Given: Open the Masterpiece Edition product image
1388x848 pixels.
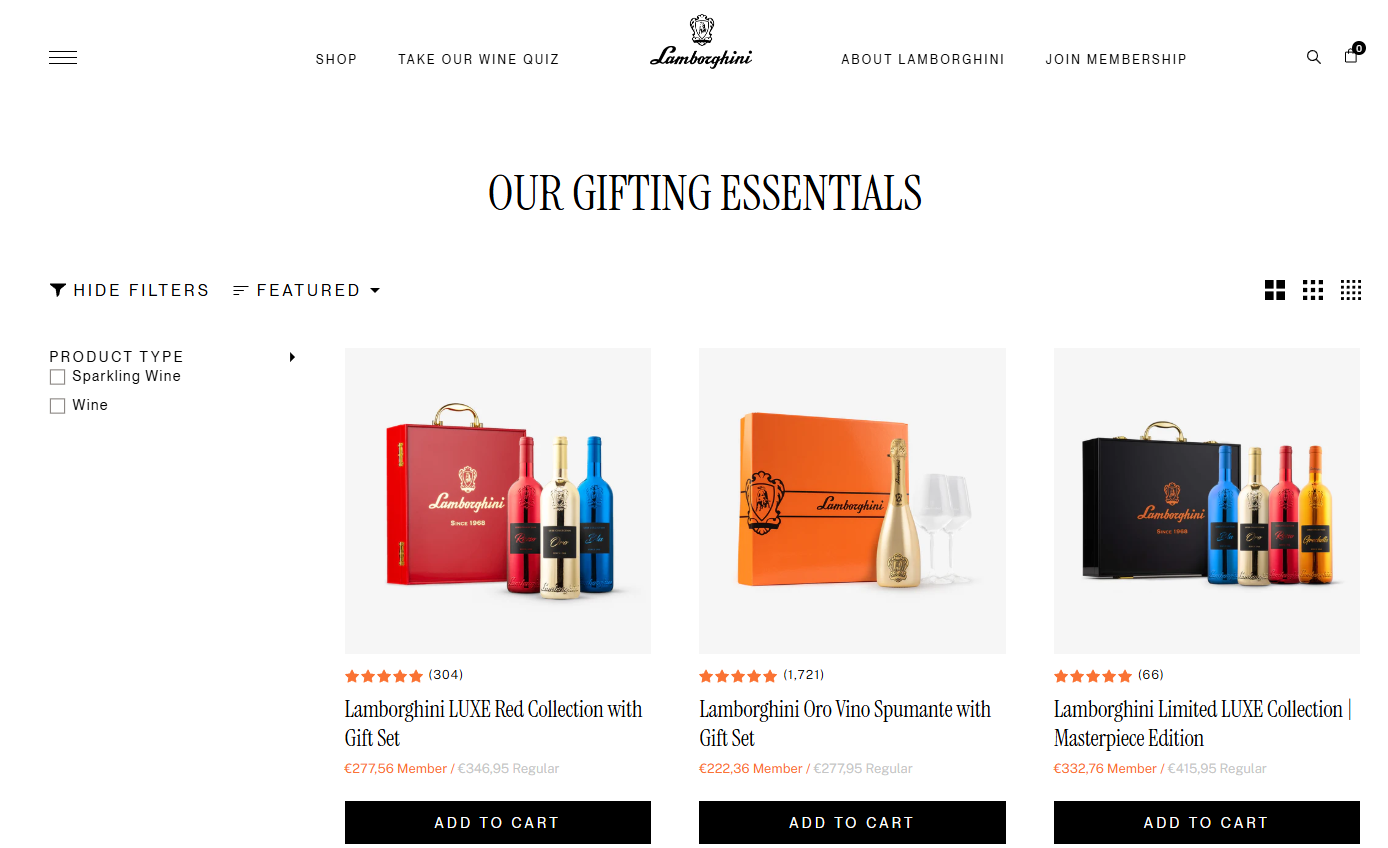Looking at the screenshot, I should tap(1207, 501).
